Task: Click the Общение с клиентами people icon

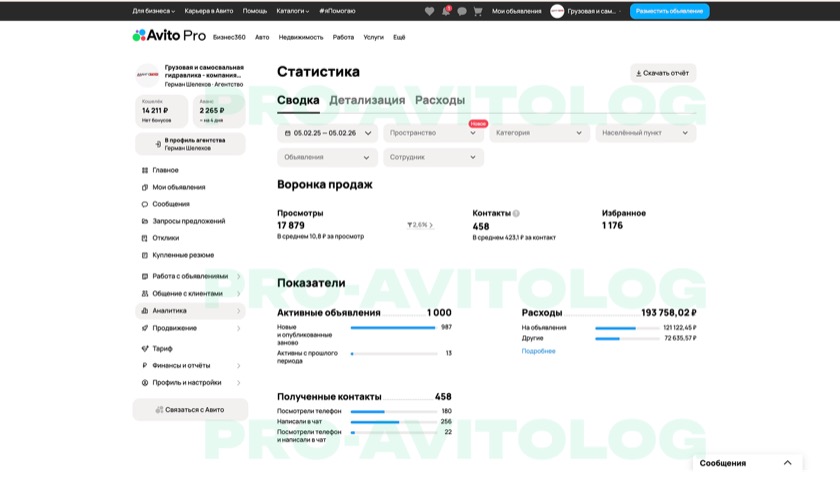Action: [x=145, y=294]
